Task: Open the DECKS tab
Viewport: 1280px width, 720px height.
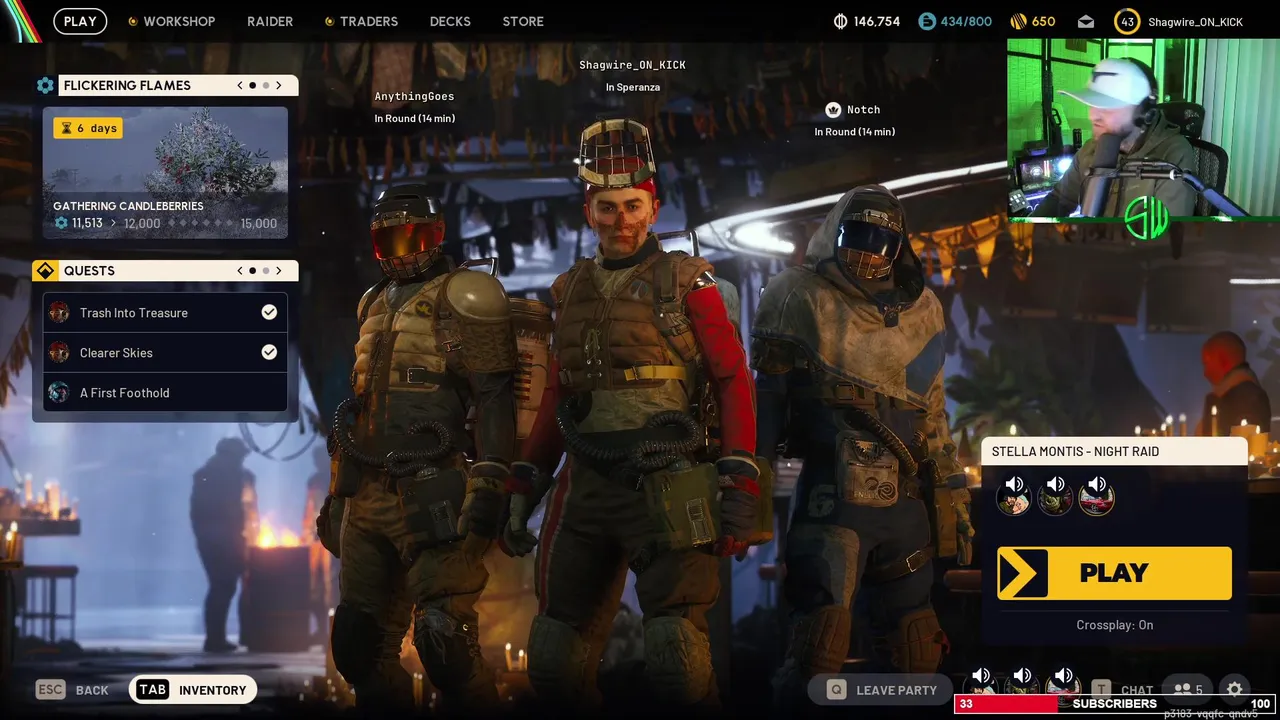Action: click(450, 21)
